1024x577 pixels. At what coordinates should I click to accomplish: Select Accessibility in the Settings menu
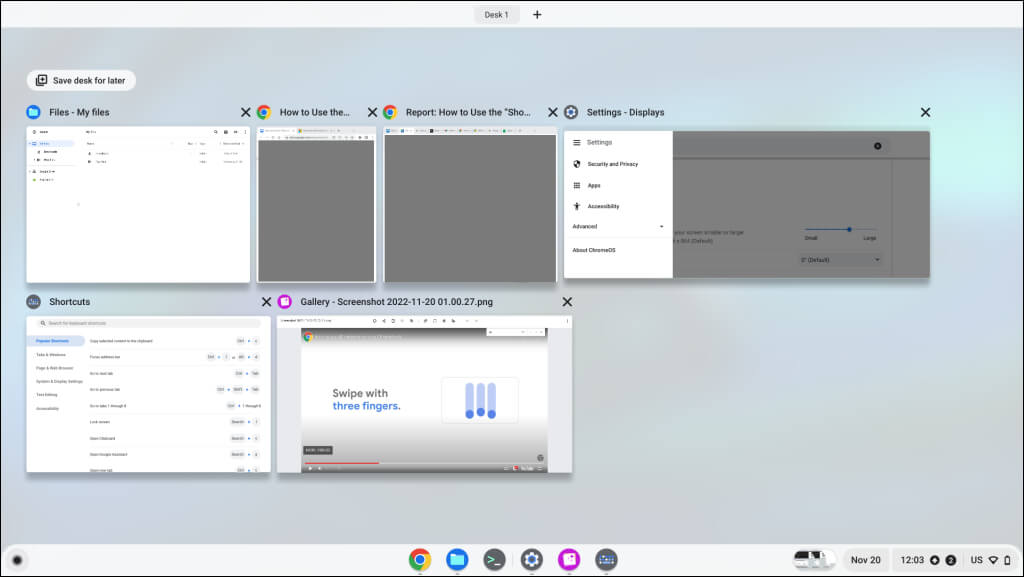pos(603,206)
